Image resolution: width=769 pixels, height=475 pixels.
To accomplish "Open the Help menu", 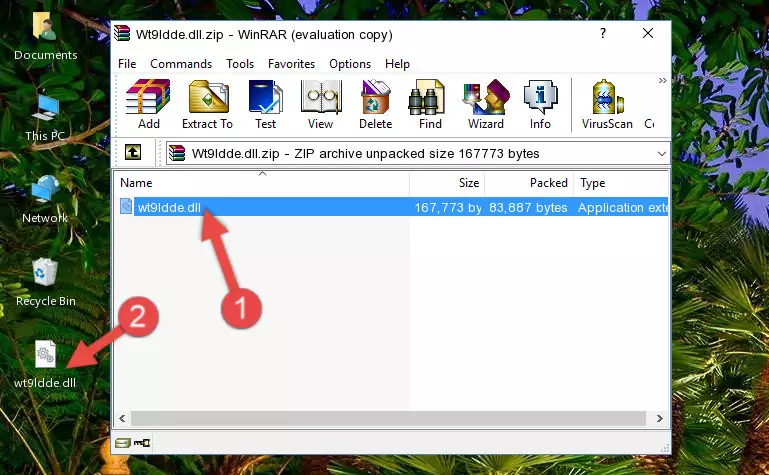I will coord(397,64).
